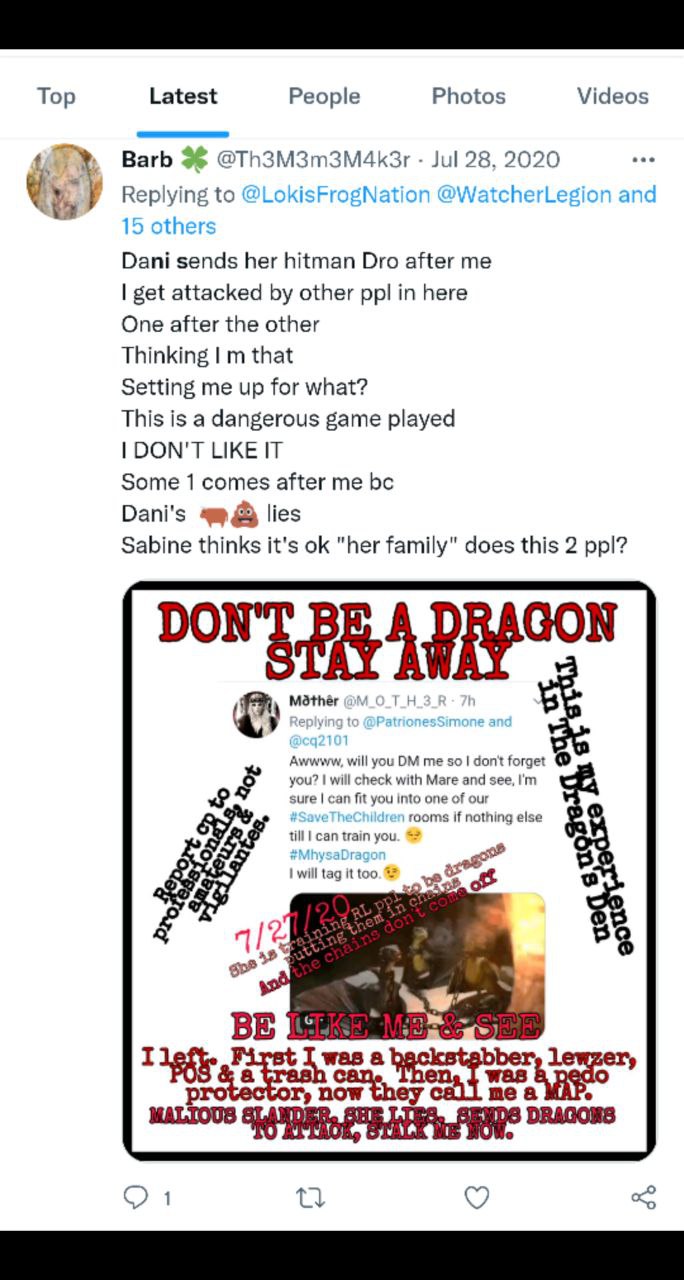684x1280 pixels.
Task: Open the attached 'Don't be a dragon' image
Action: coord(389,871)
